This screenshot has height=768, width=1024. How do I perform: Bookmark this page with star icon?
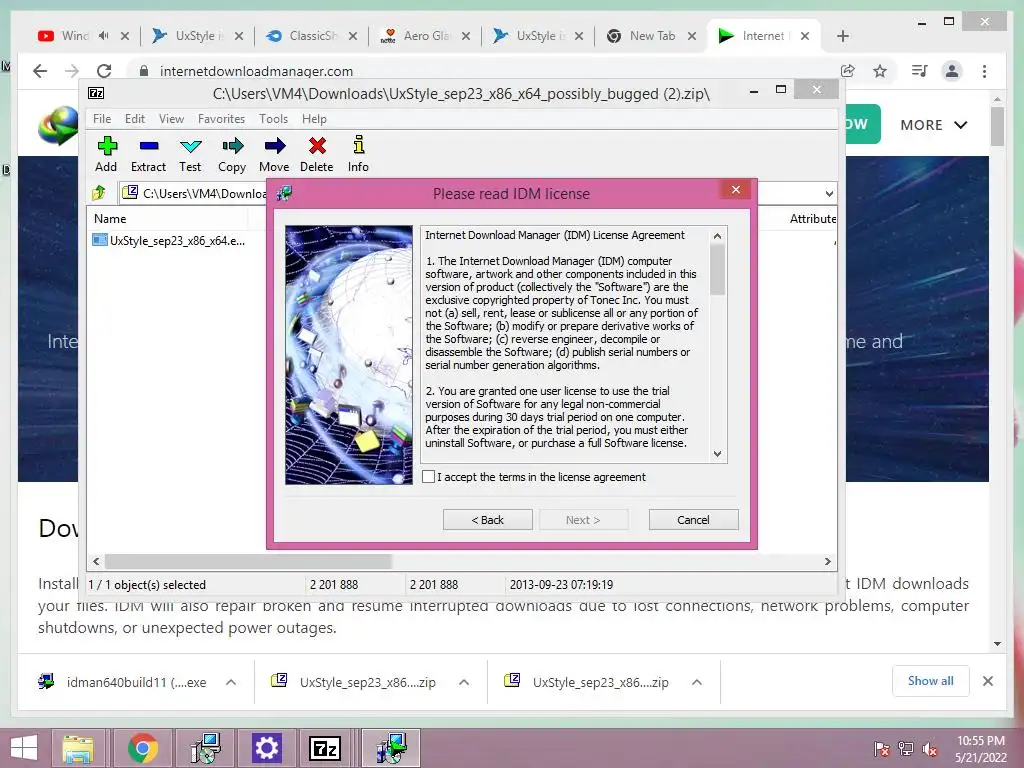(880, 71)
